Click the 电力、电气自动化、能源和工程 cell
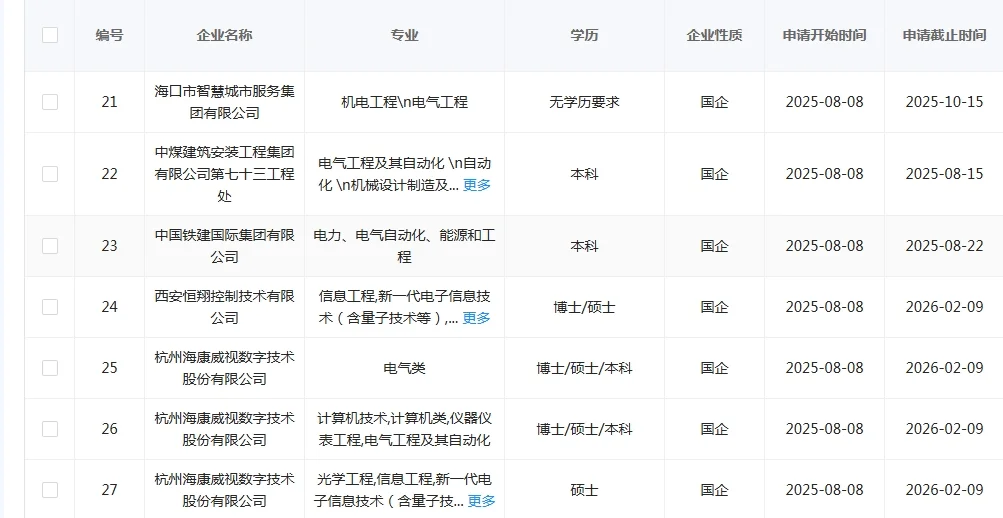This screenshot has height=518, width=1003. (404, 246)
